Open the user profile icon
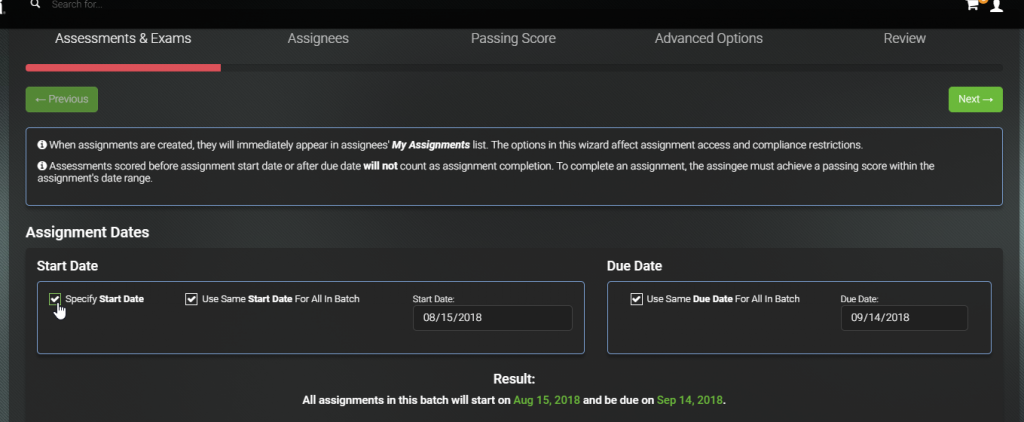Screen dimensions: 1024x422 tap(996, 5)
